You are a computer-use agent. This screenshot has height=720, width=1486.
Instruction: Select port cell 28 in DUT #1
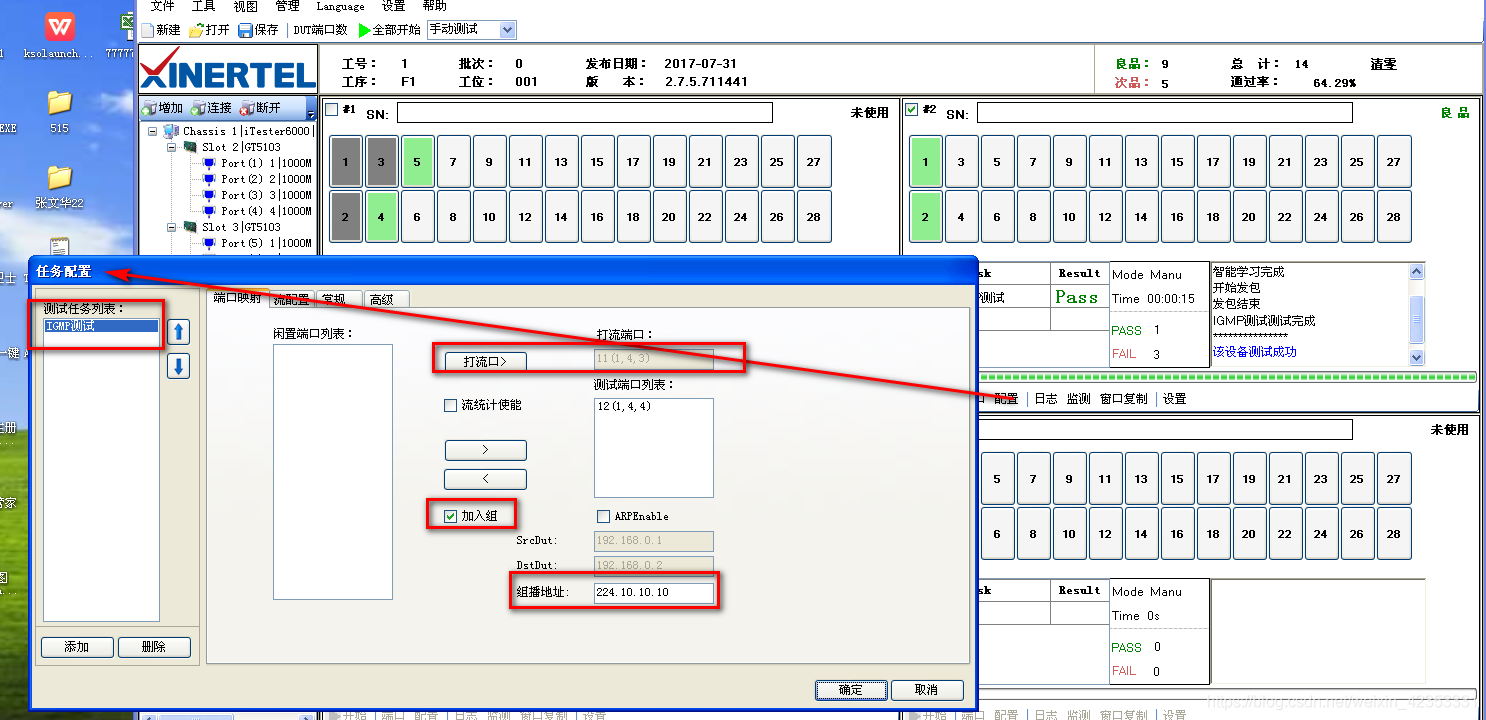click(x=814, y=217)
